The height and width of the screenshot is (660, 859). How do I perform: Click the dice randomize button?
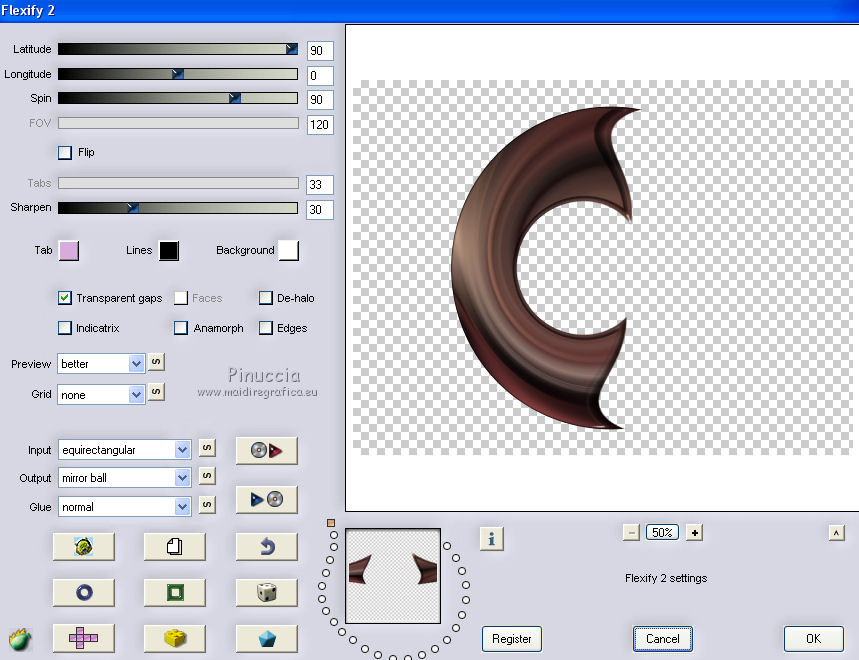click(266, 592)
